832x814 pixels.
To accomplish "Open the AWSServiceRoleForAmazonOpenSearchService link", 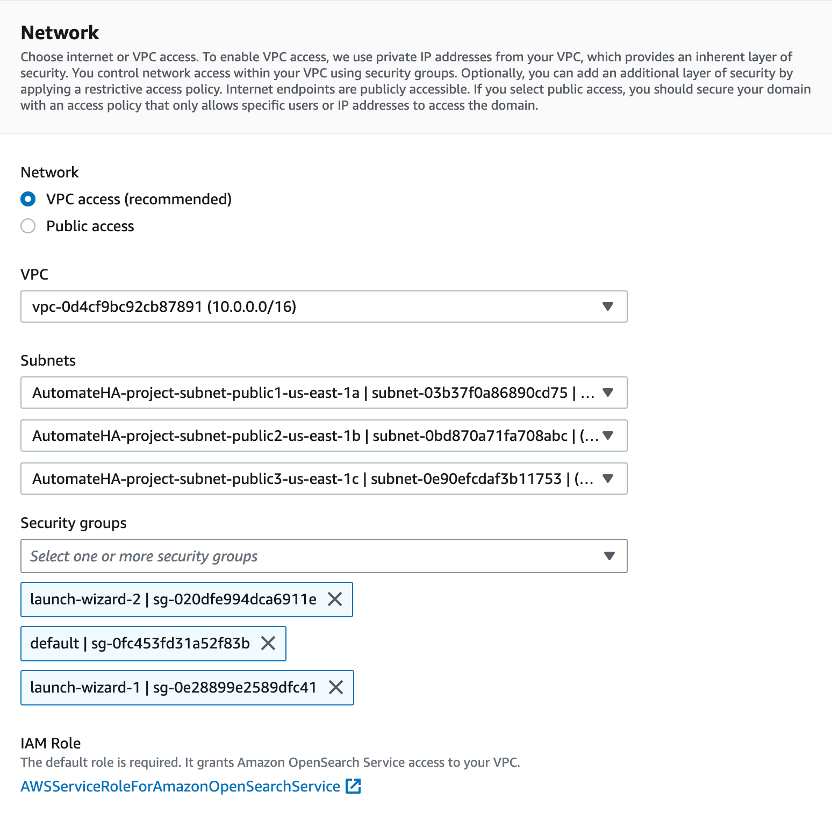I will tap(180, 786).
